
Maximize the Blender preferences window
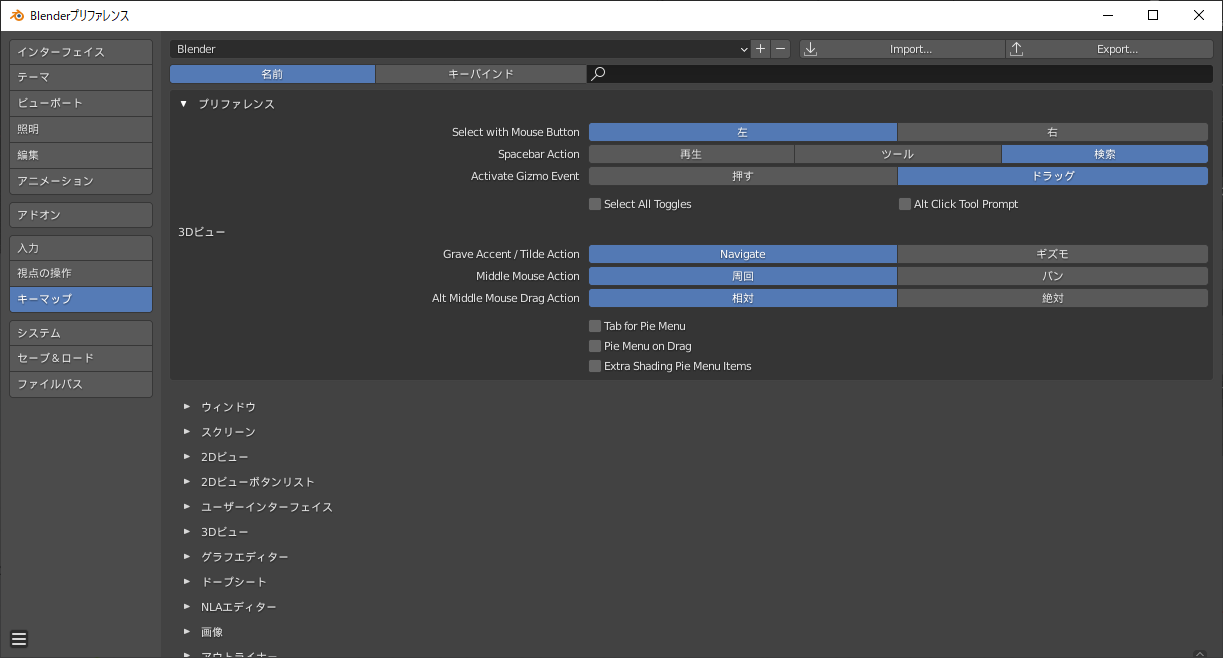tap(1153, 15)
